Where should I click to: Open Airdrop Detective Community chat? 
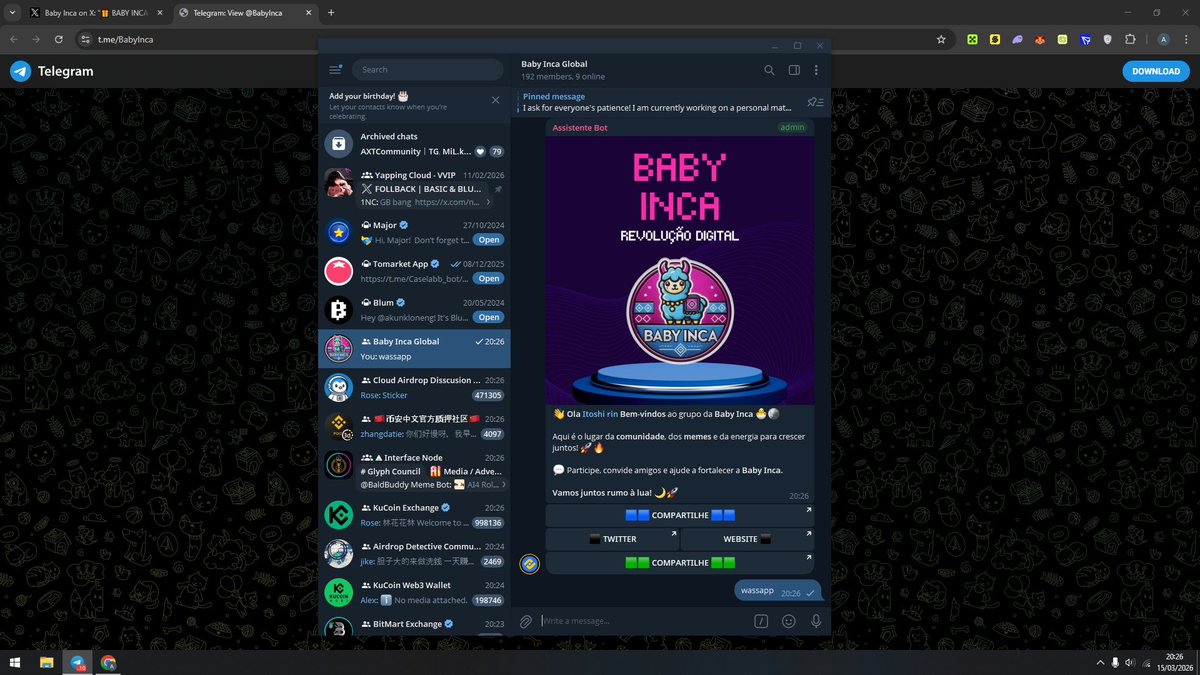414,554
